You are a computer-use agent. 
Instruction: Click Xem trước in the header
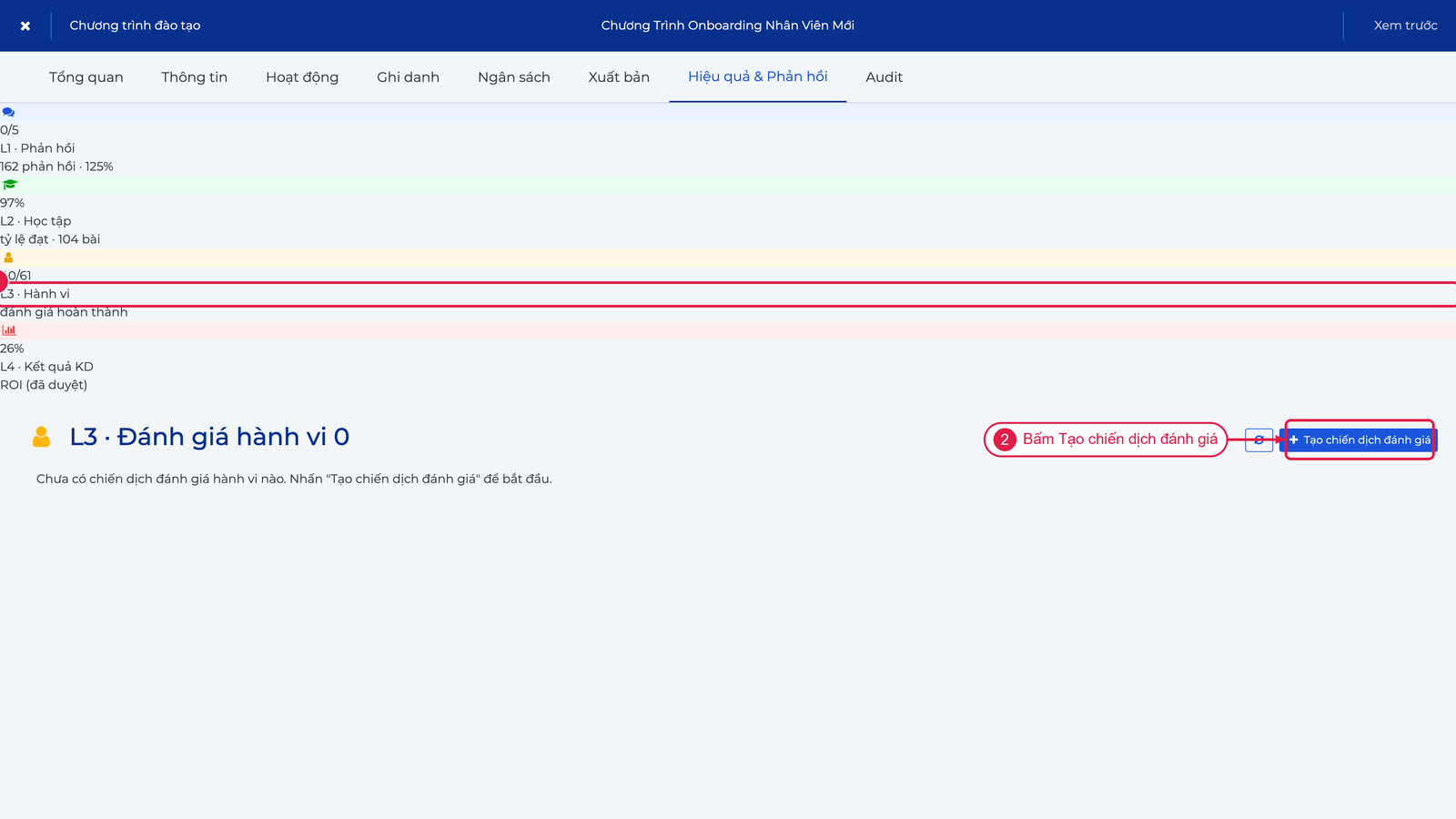point(1406,25)
